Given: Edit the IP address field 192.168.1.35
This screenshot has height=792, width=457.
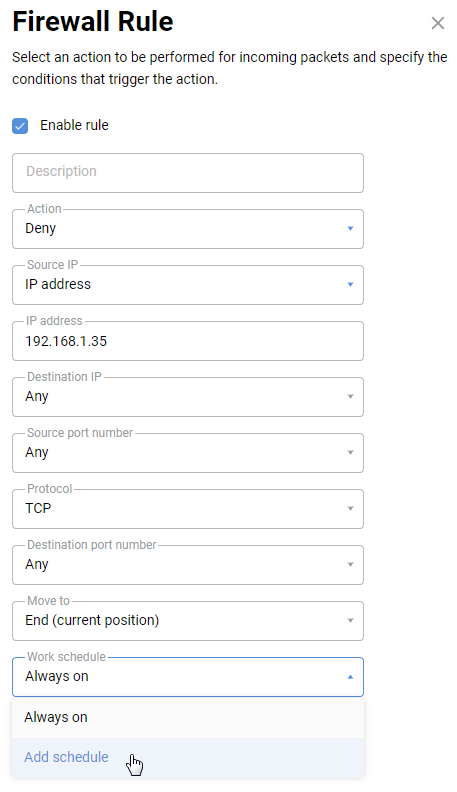Looking at the screenshot, I should click(x=188, y=341).
